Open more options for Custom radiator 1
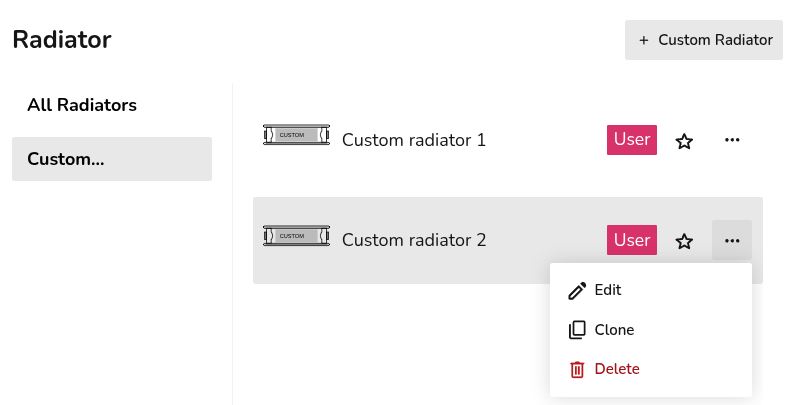The image size is (798, 405). point(732,140)
